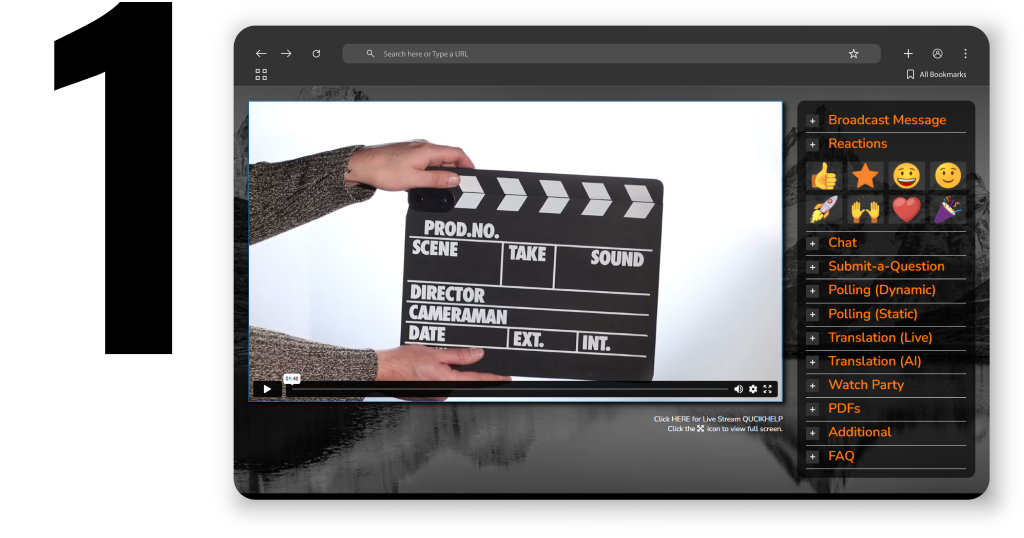Open video player settings gear
The image size is (1024, 538).
click(753, 389)
